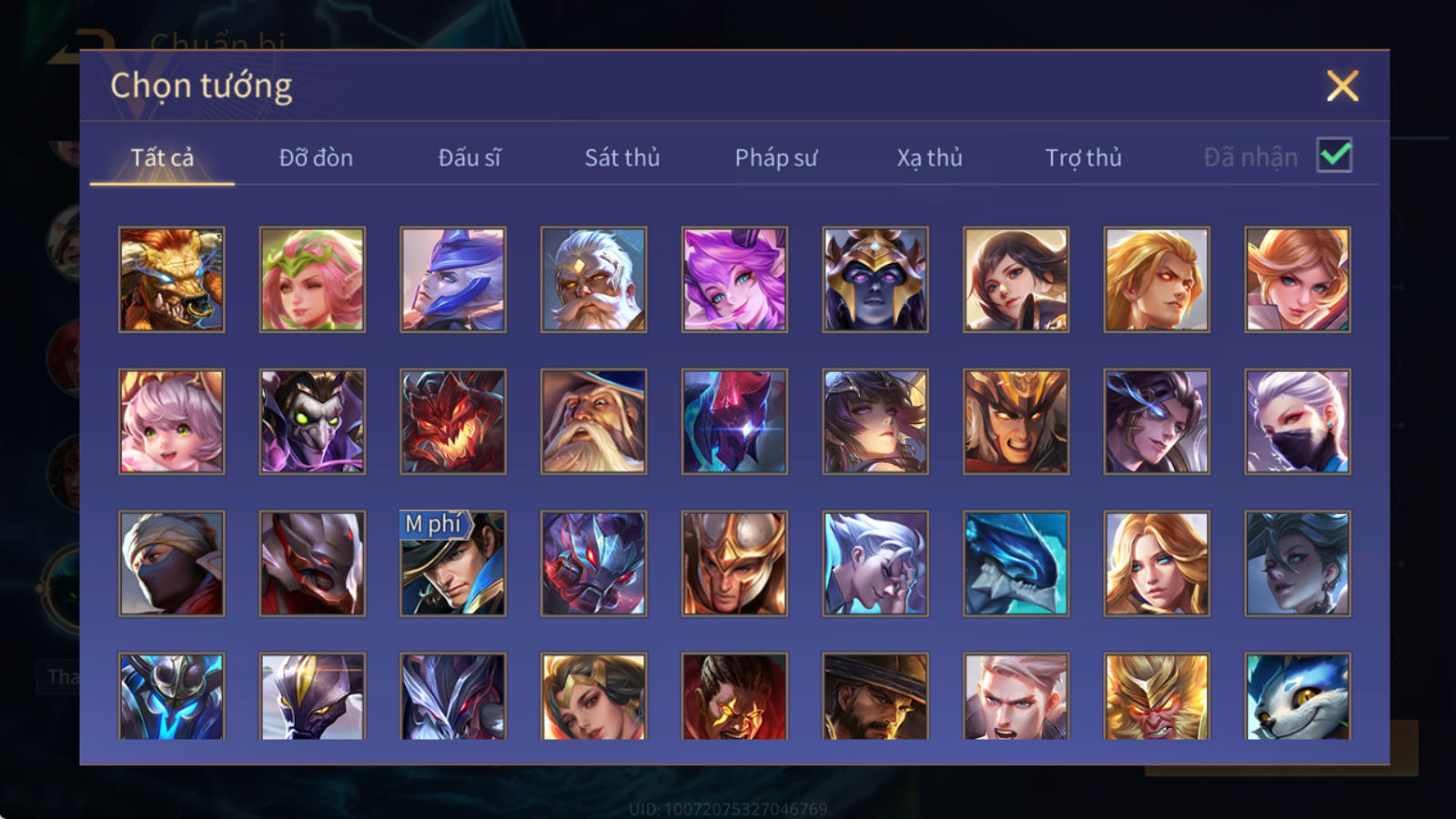1456x819 pixels.
Task: Switch to the Đỡ đòn tab
Action: (x=316, y=157)
